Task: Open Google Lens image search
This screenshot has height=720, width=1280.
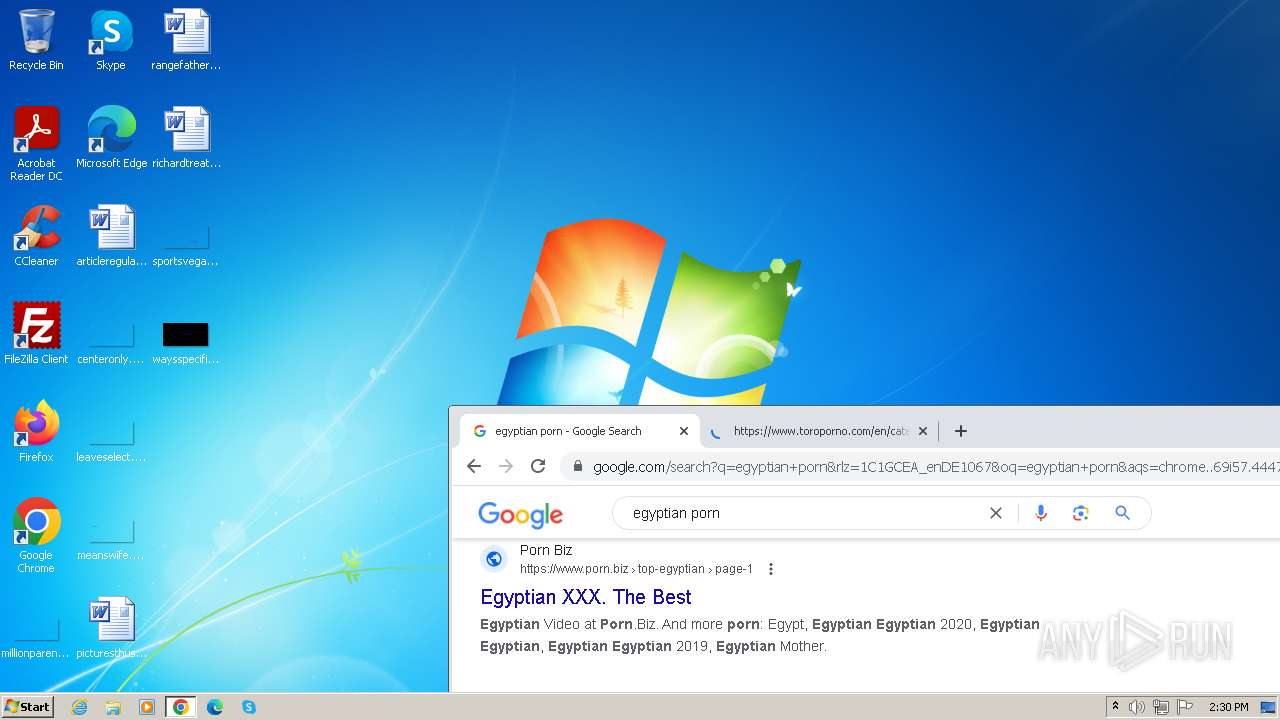Action: tap(1080, 513)
